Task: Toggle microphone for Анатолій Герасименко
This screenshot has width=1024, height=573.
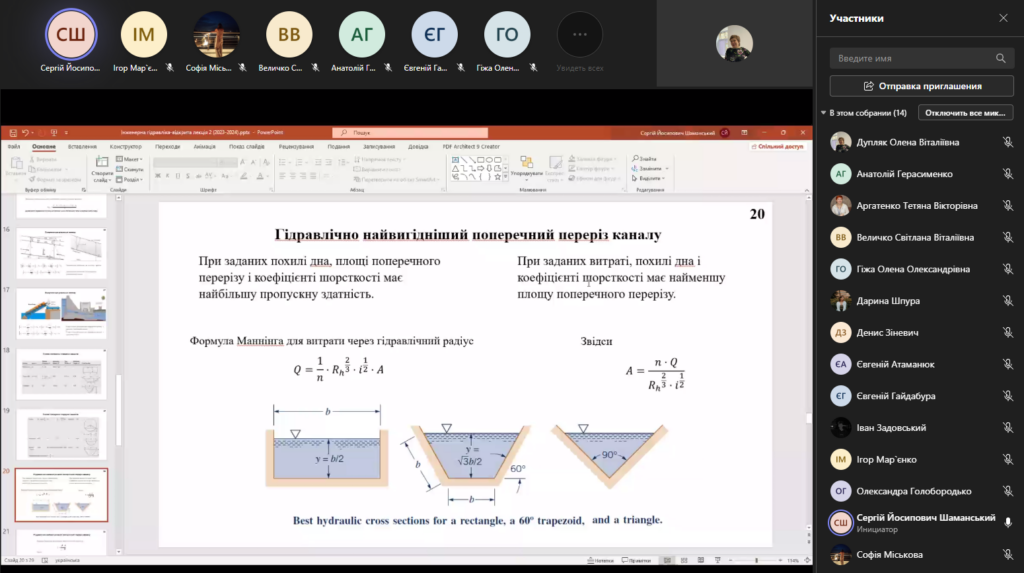Action: [x=1008, y=174]
